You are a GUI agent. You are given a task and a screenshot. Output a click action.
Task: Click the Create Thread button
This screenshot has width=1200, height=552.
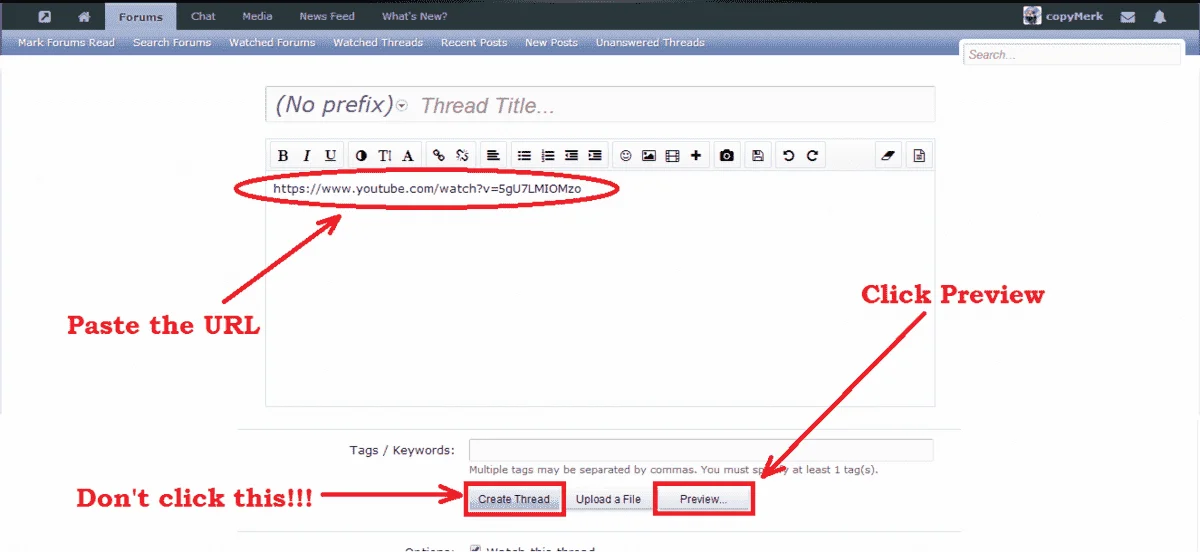(x=514, y=499)
